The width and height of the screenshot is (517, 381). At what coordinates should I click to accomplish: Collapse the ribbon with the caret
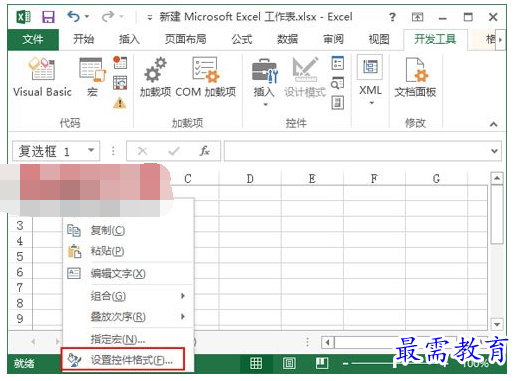point(494,124)
